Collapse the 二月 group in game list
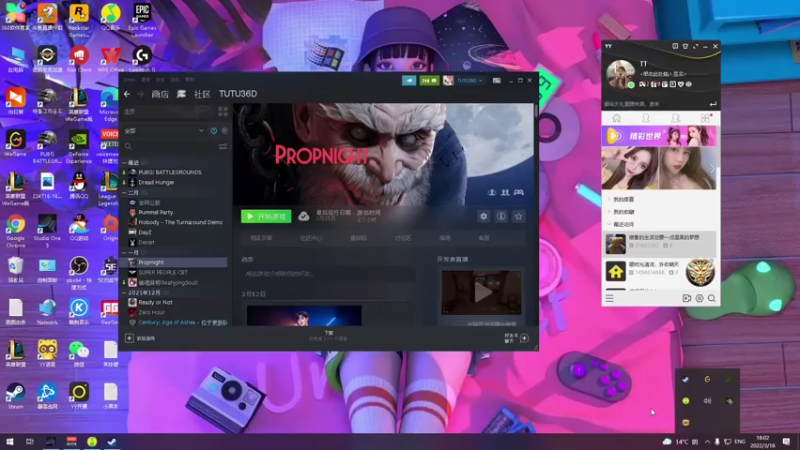 [x=124, y=193]
